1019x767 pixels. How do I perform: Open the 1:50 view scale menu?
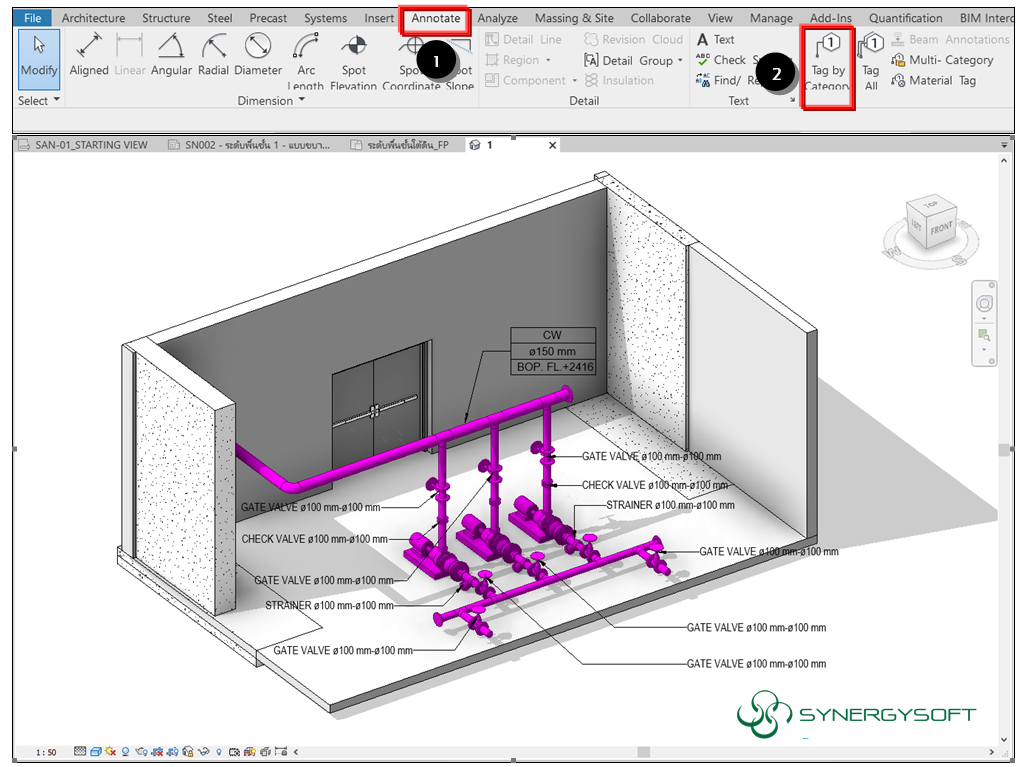[45, 751]
